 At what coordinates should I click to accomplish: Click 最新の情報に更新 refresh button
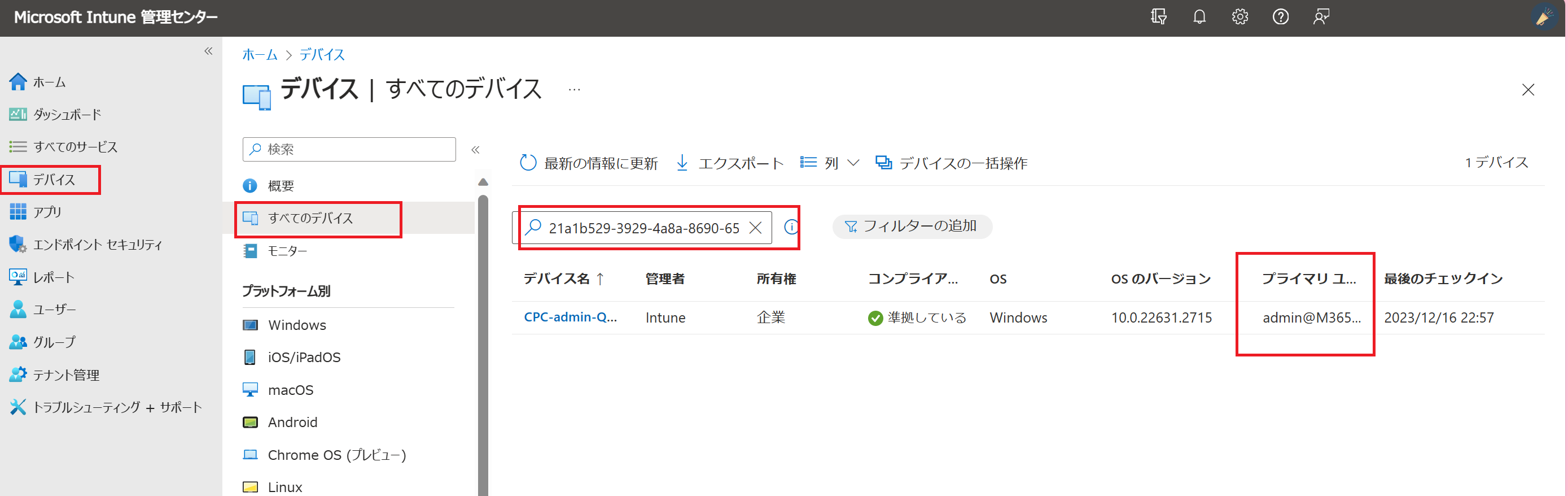pyautogui.click(x=589, y=163)
